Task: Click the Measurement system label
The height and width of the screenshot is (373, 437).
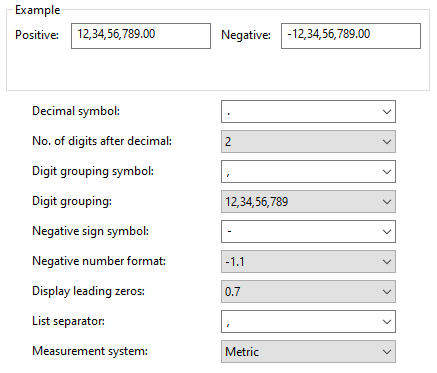Action: tap(90, 351)
